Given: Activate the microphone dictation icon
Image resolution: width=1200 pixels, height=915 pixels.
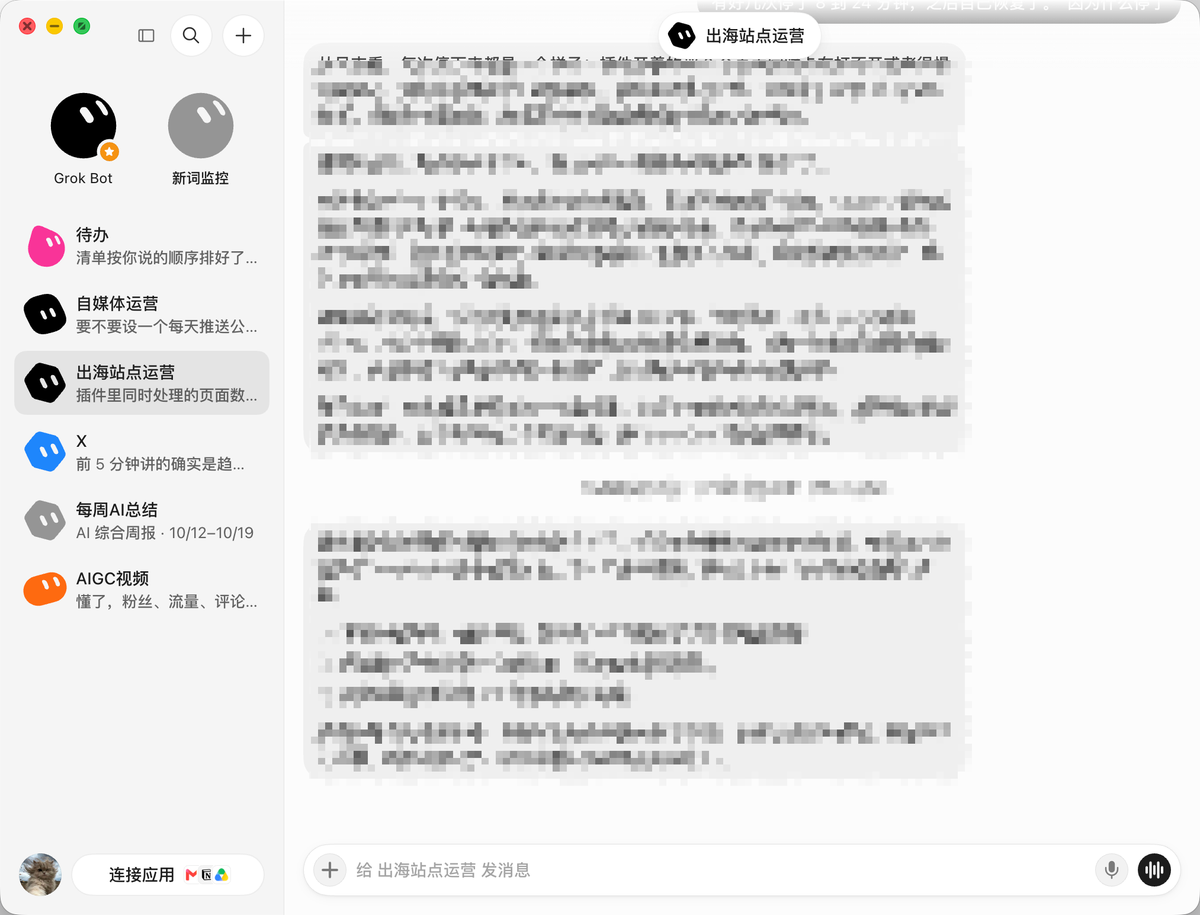Looking at the screenshot, I should point(1111,870).
